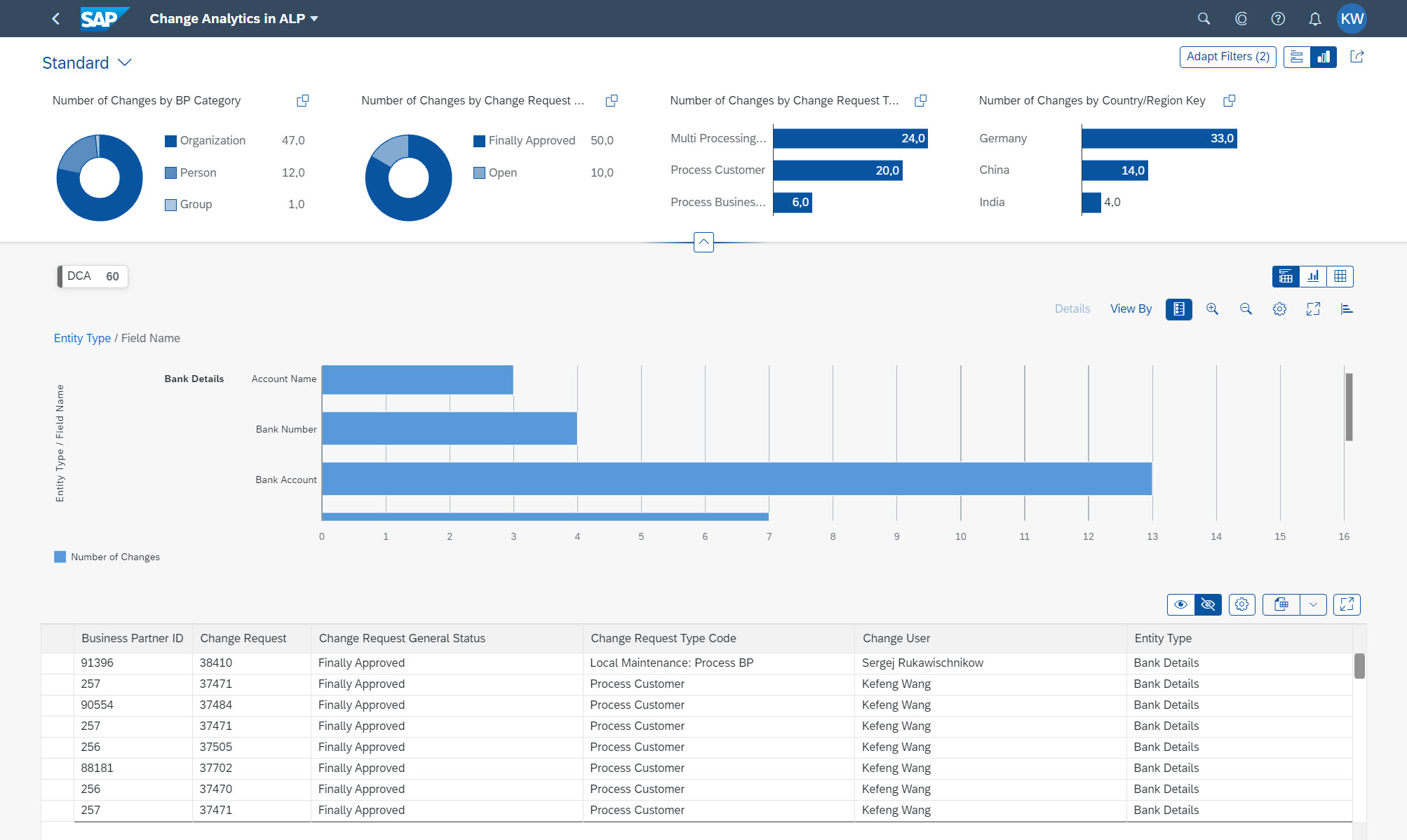Screen dimensions: 1407x840
Task: Toggle the collapse arrow between KPI and chart
Action: [704, 240]
